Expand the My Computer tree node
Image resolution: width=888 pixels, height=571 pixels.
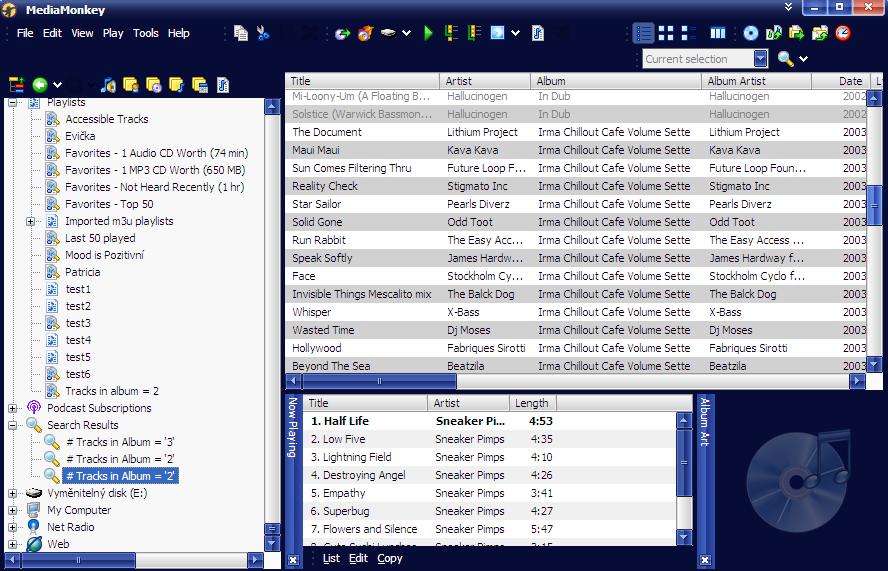tap(13, 510)
